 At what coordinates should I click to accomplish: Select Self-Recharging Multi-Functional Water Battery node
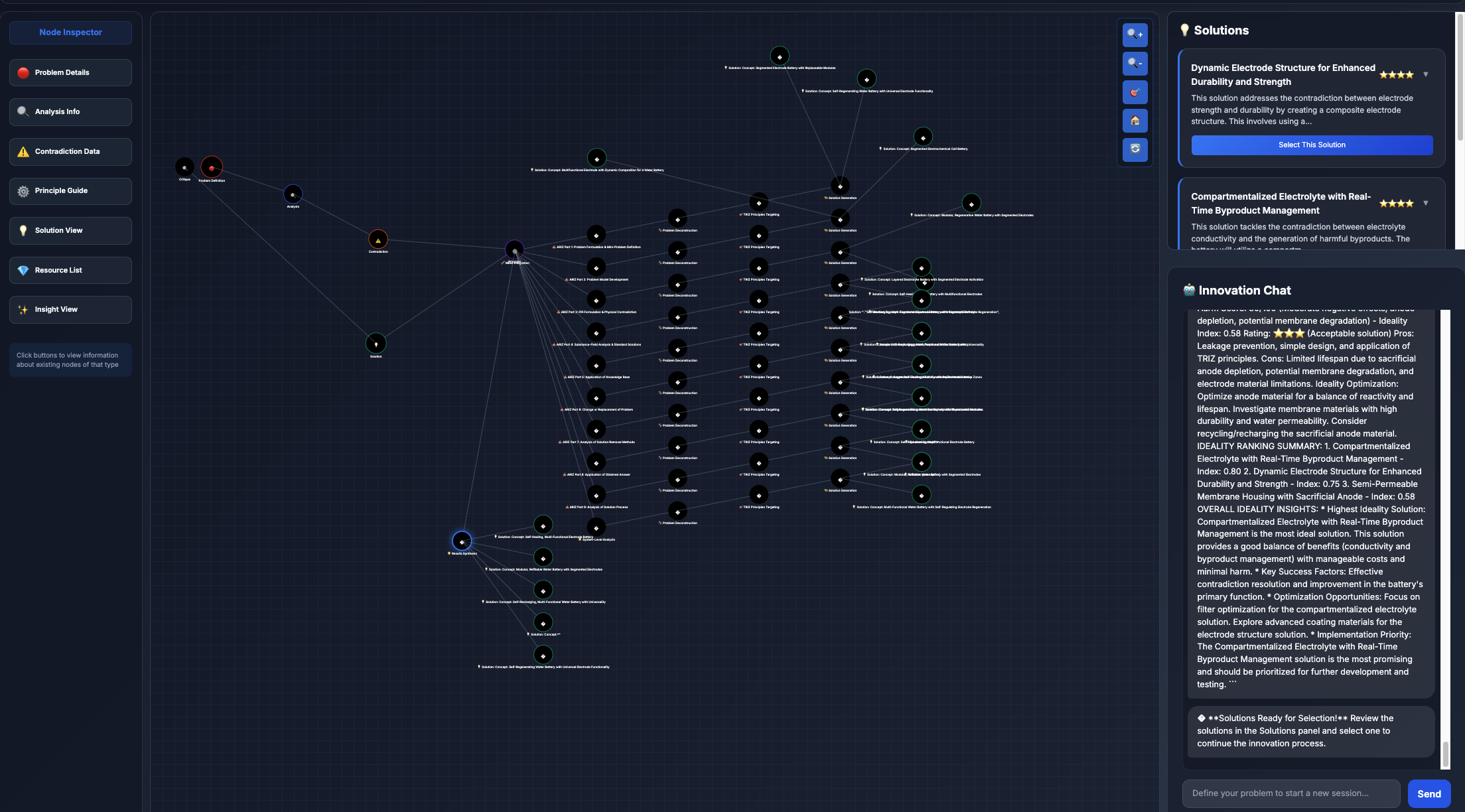543,590
